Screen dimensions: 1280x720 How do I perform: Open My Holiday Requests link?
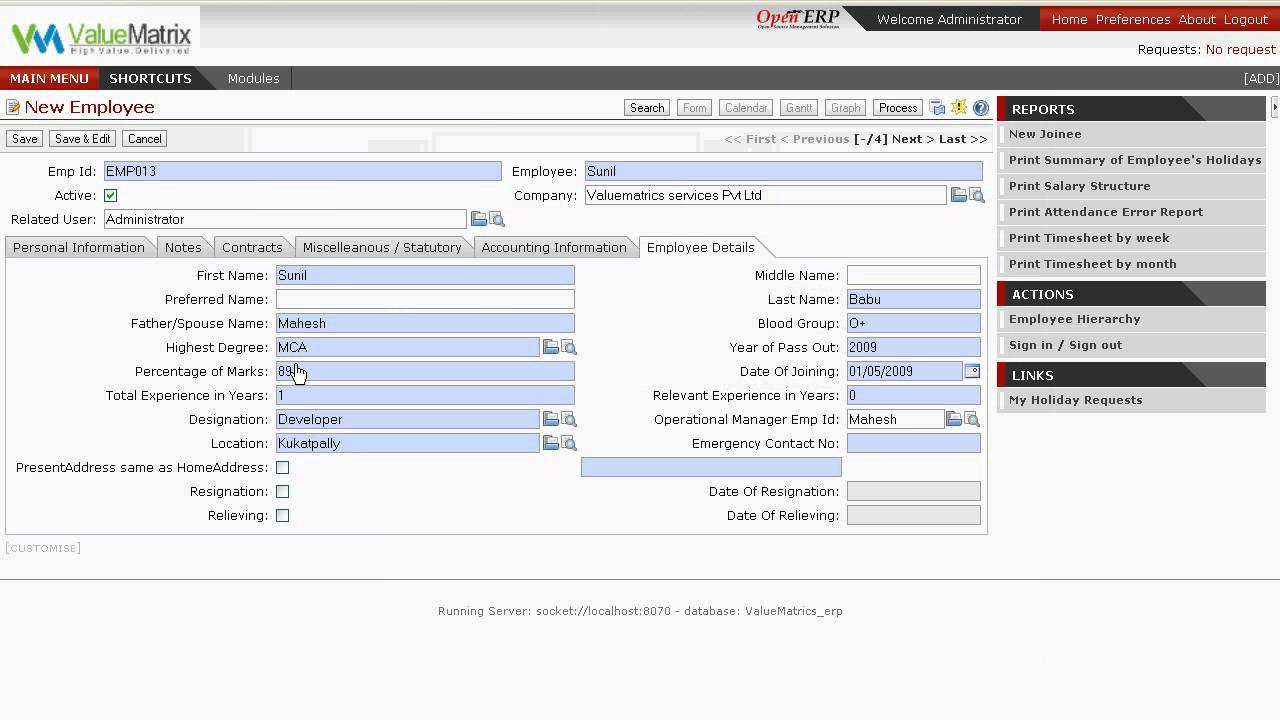click(x=1075, y=400)
